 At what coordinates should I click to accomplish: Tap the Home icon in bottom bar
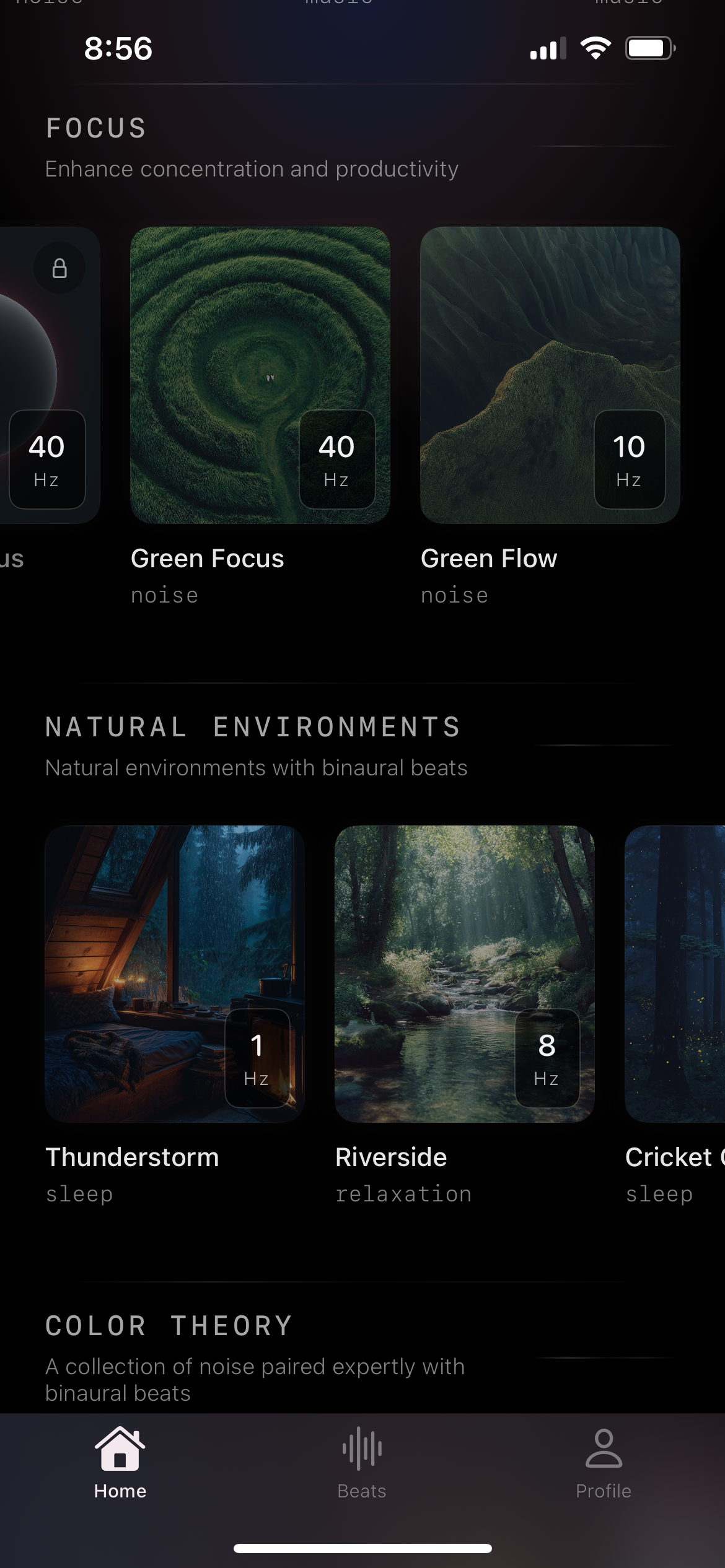tap(120, 1448)
